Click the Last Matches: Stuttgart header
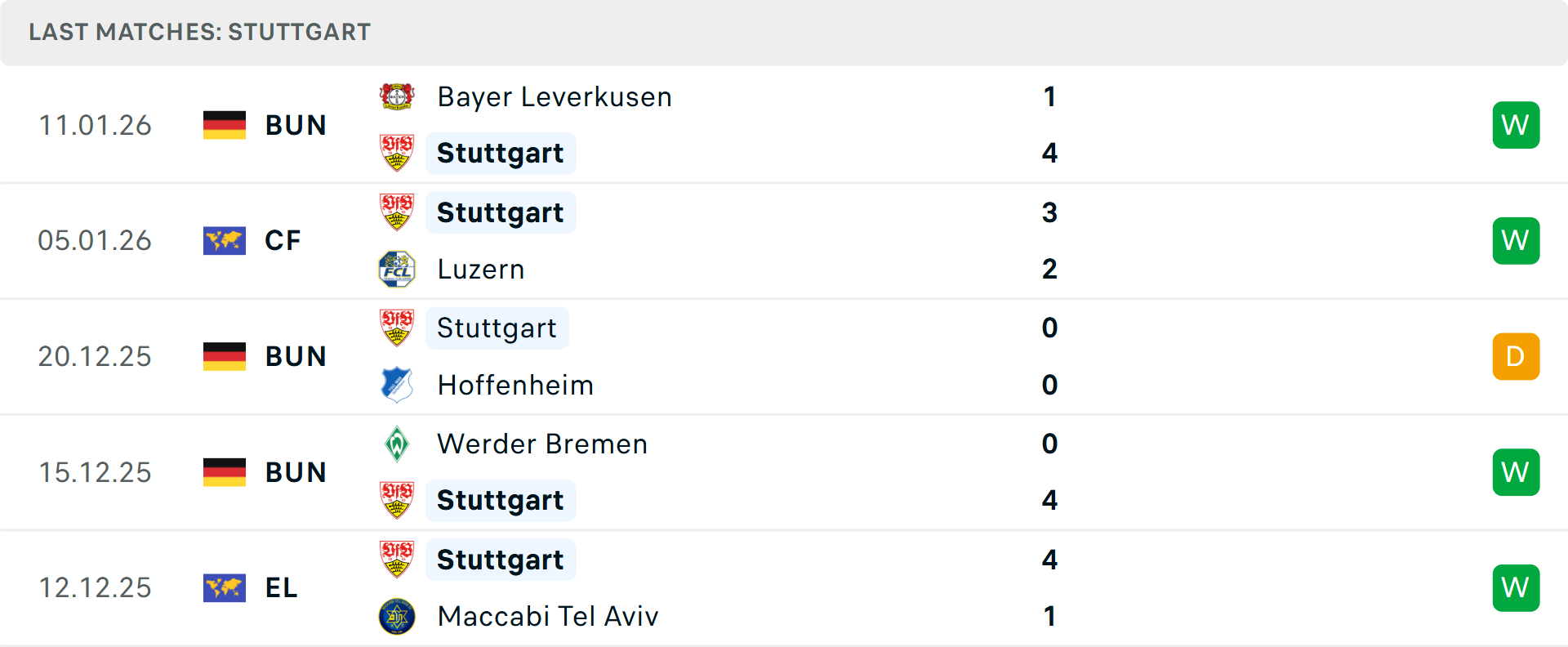This screenshot has height=647, width=1568. (200, 32)
